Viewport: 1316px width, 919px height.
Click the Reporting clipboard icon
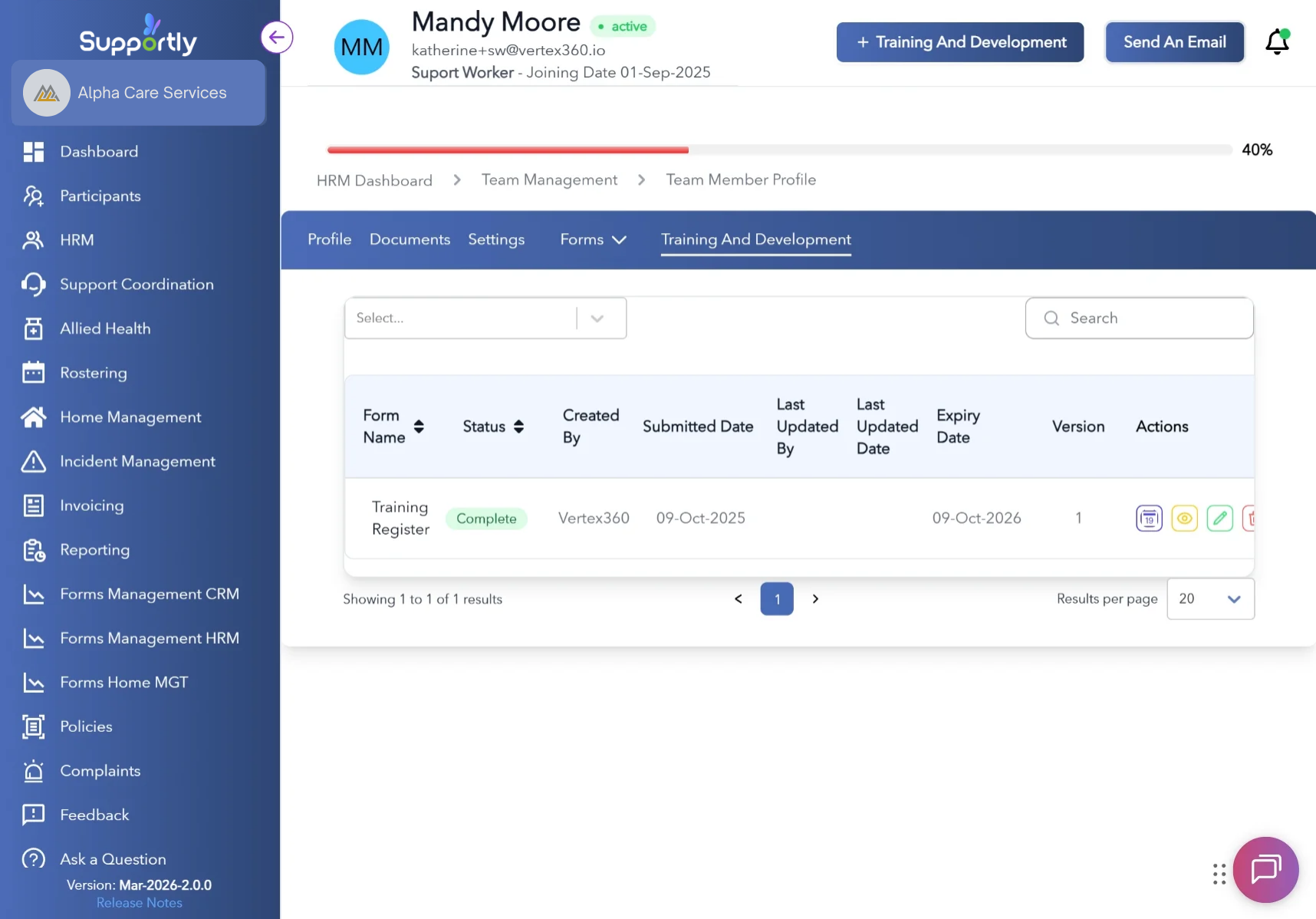(34, 550)
